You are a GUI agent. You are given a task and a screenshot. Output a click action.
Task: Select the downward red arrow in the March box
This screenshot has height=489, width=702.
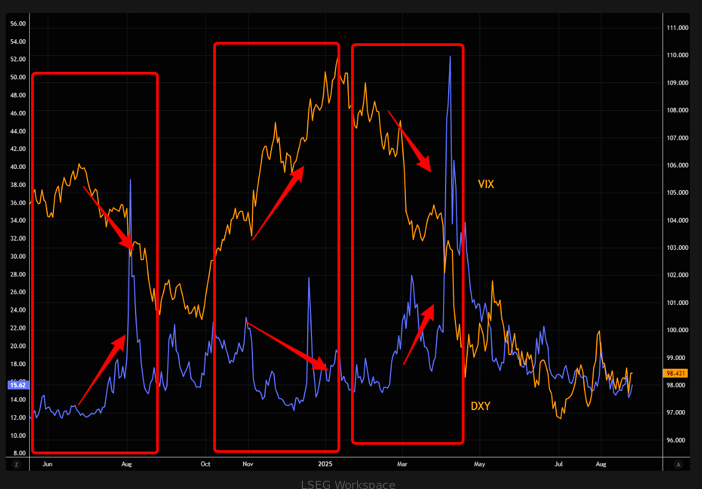click(412, 144)
